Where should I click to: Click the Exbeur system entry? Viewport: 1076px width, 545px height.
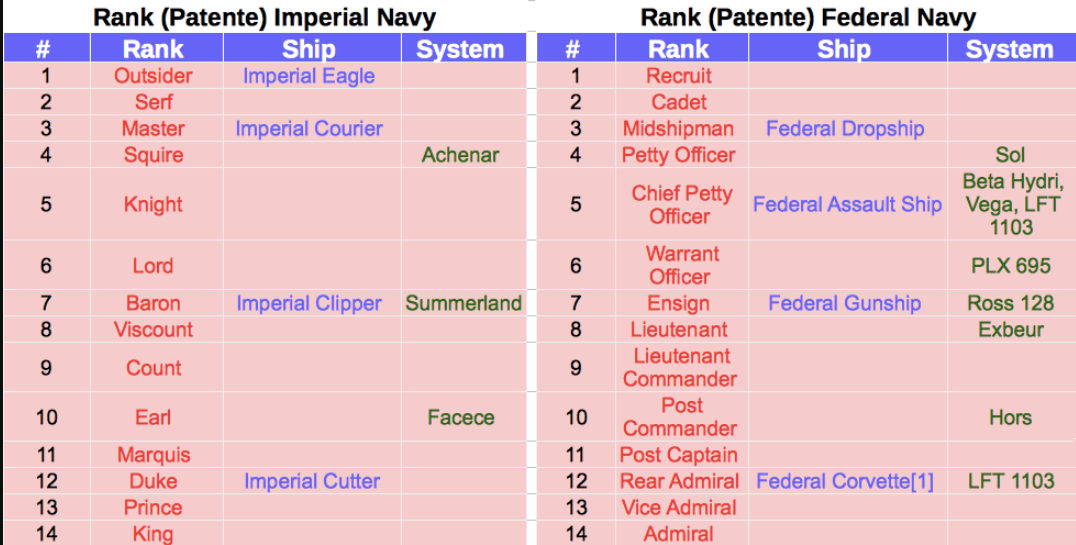[x=1011, y=329]
